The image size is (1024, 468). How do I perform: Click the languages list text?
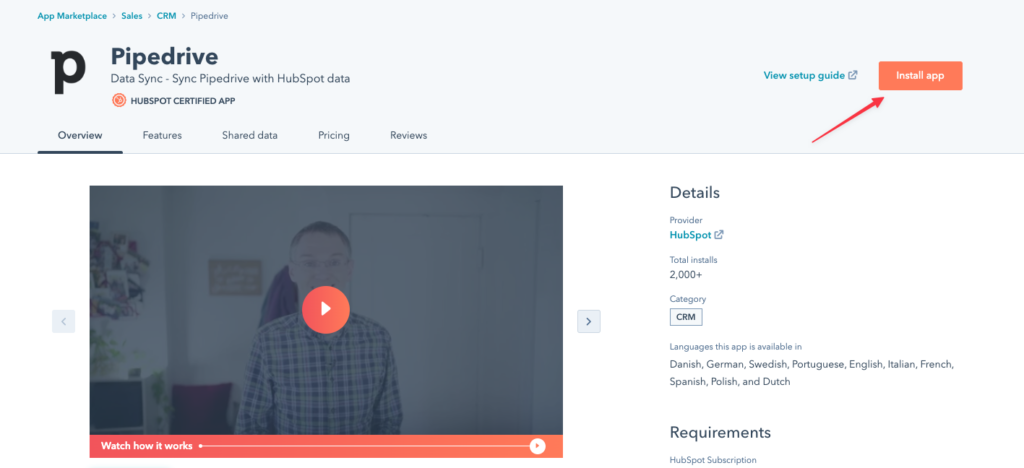pos(812,373)
